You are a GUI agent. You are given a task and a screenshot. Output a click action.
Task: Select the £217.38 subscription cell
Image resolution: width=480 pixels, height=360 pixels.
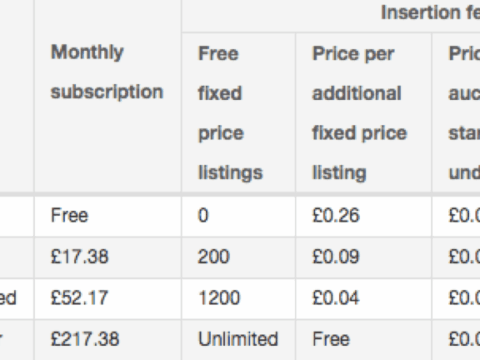(85, 339)
